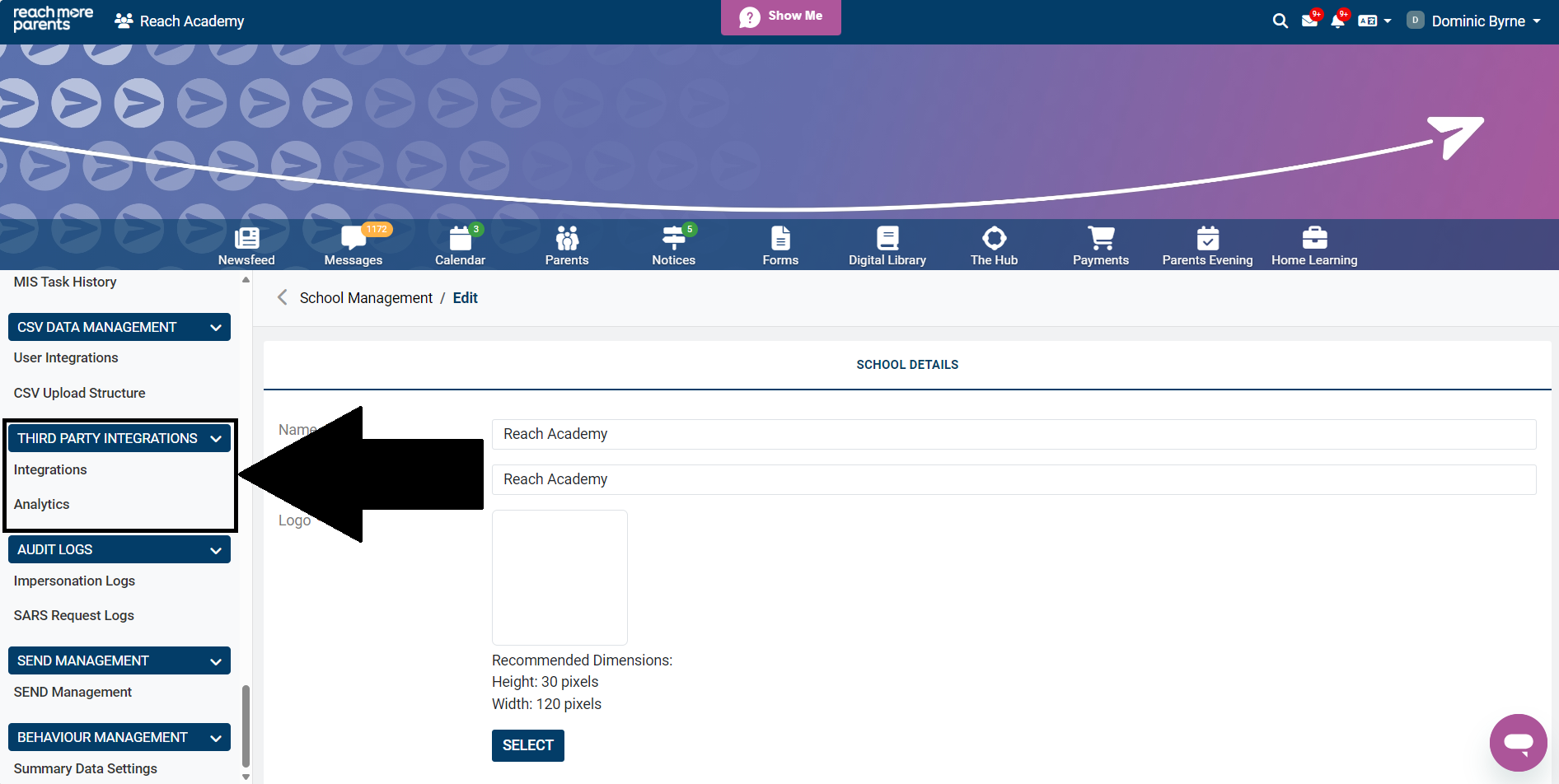The width and height of the screenshot is (1559, 784).
Task: Go to the Parents section icon
Action: (567, 239)
